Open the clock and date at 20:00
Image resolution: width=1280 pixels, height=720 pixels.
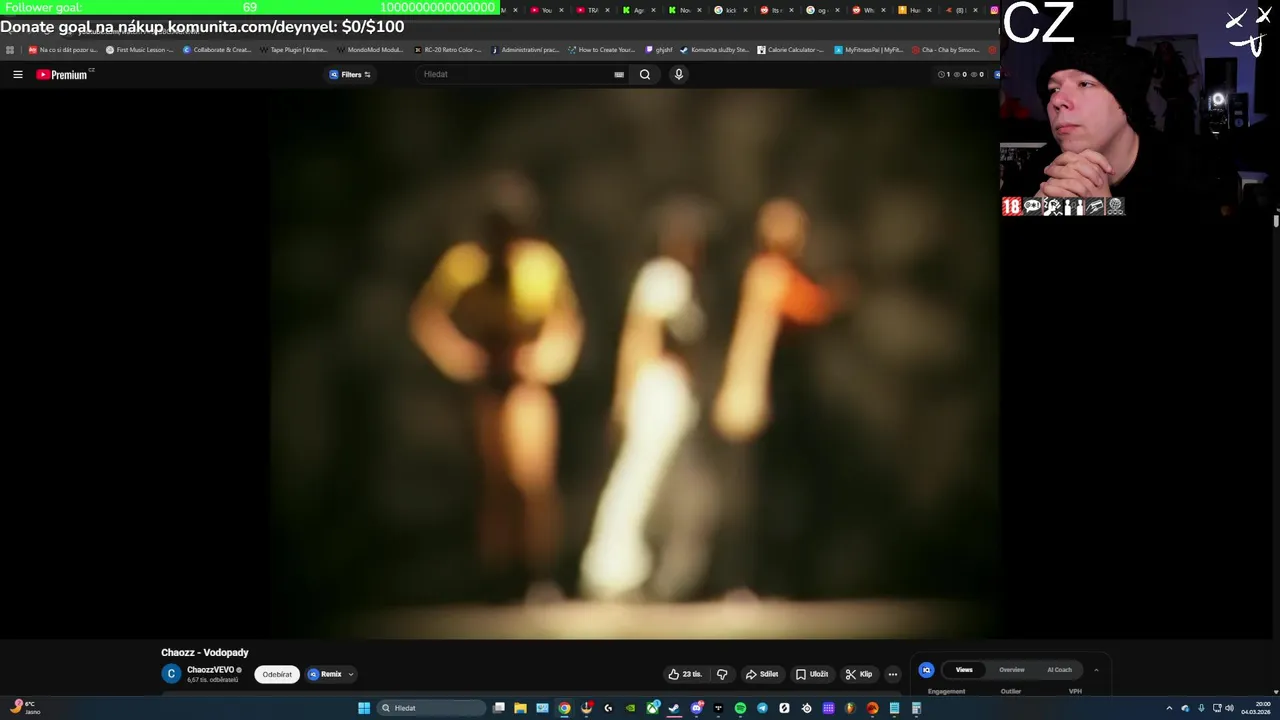(x=1255, y=708)
